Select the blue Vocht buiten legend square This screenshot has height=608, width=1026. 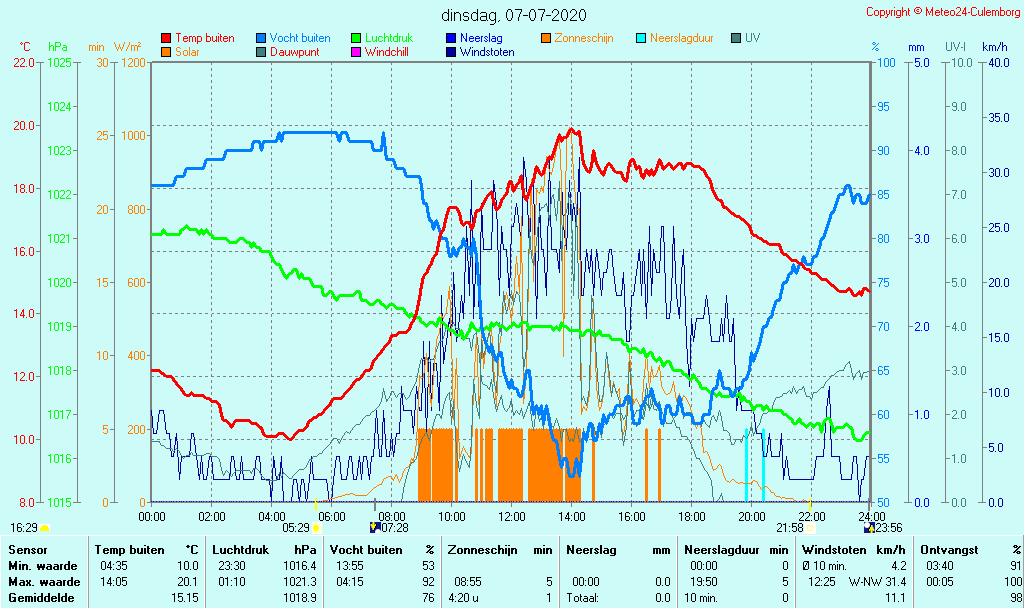(x=261, y=38)
